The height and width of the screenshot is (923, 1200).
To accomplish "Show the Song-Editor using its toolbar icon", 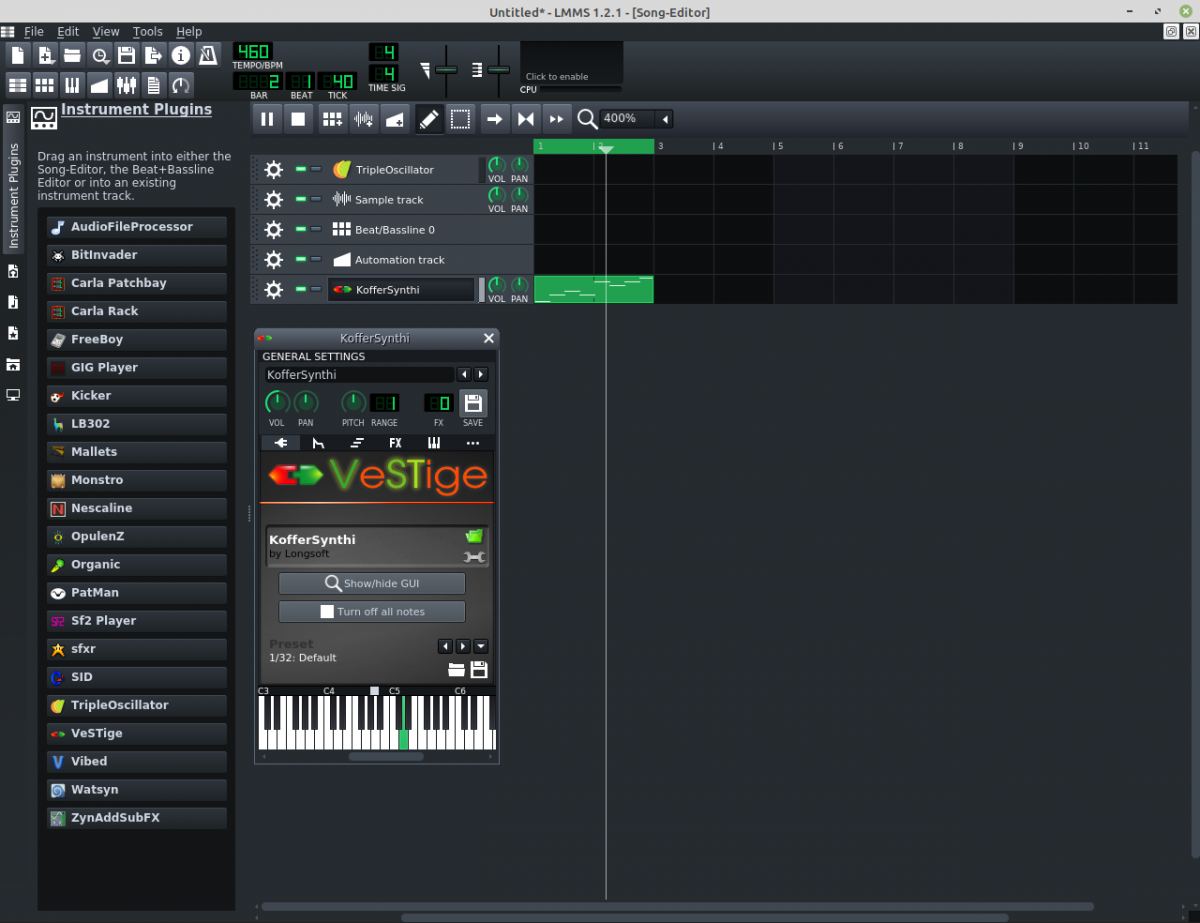I will [x=18, y=84].
